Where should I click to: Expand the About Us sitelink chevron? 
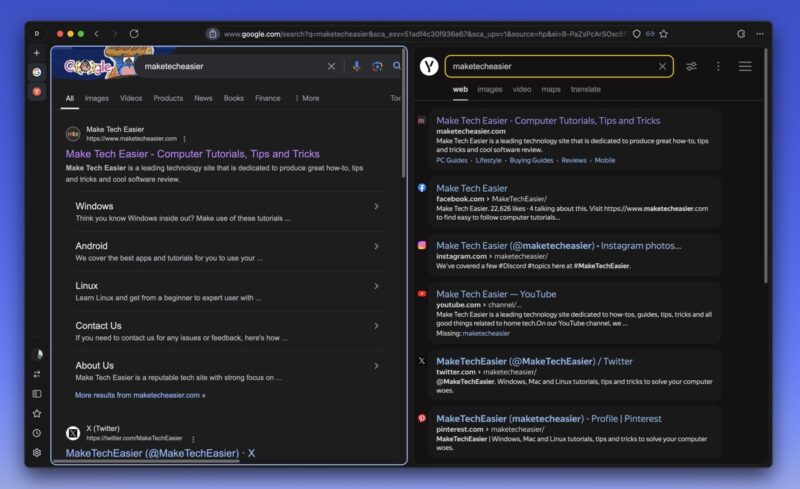click(x=376, y=365)
